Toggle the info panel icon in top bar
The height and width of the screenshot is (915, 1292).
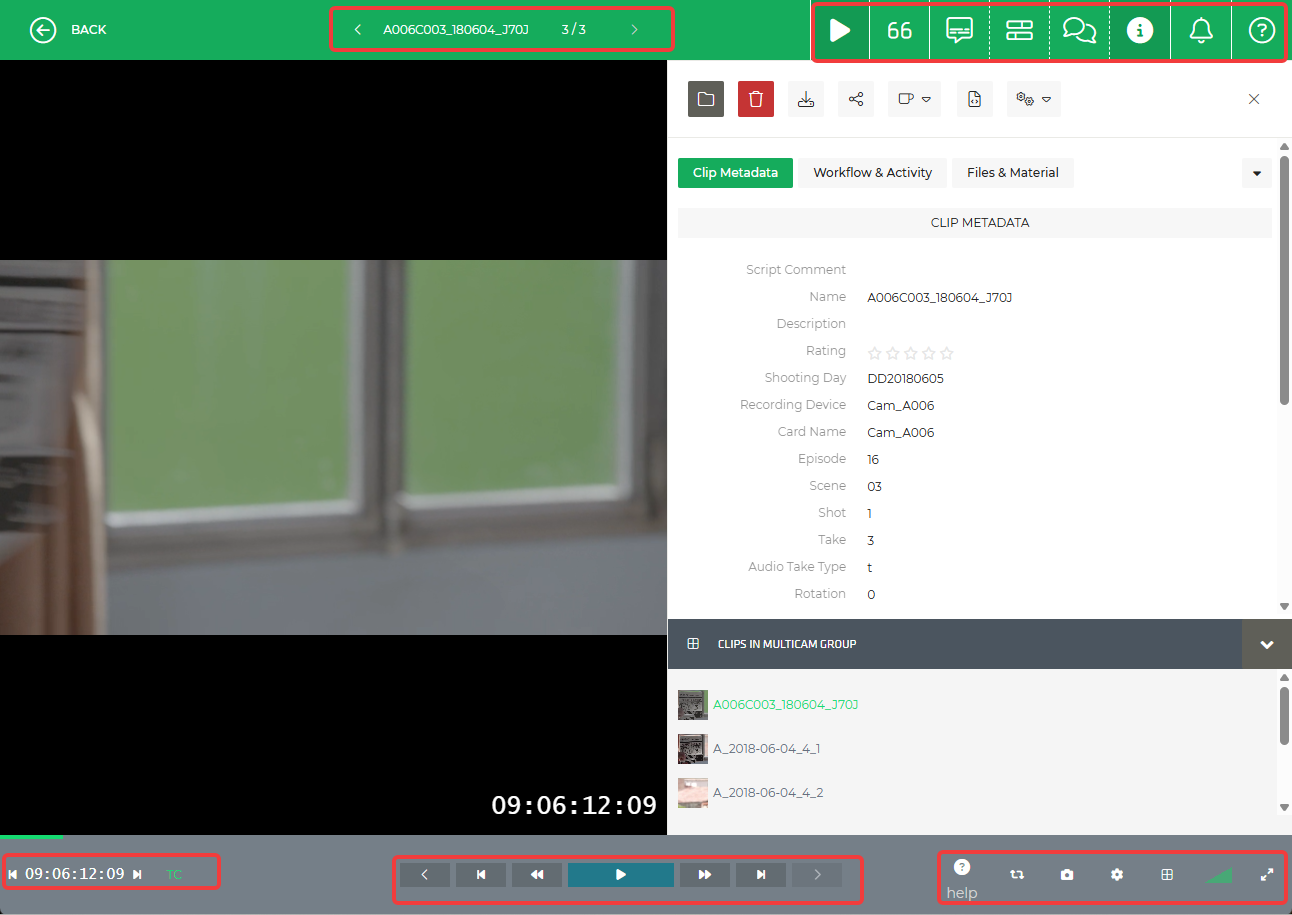[1139, 30]
